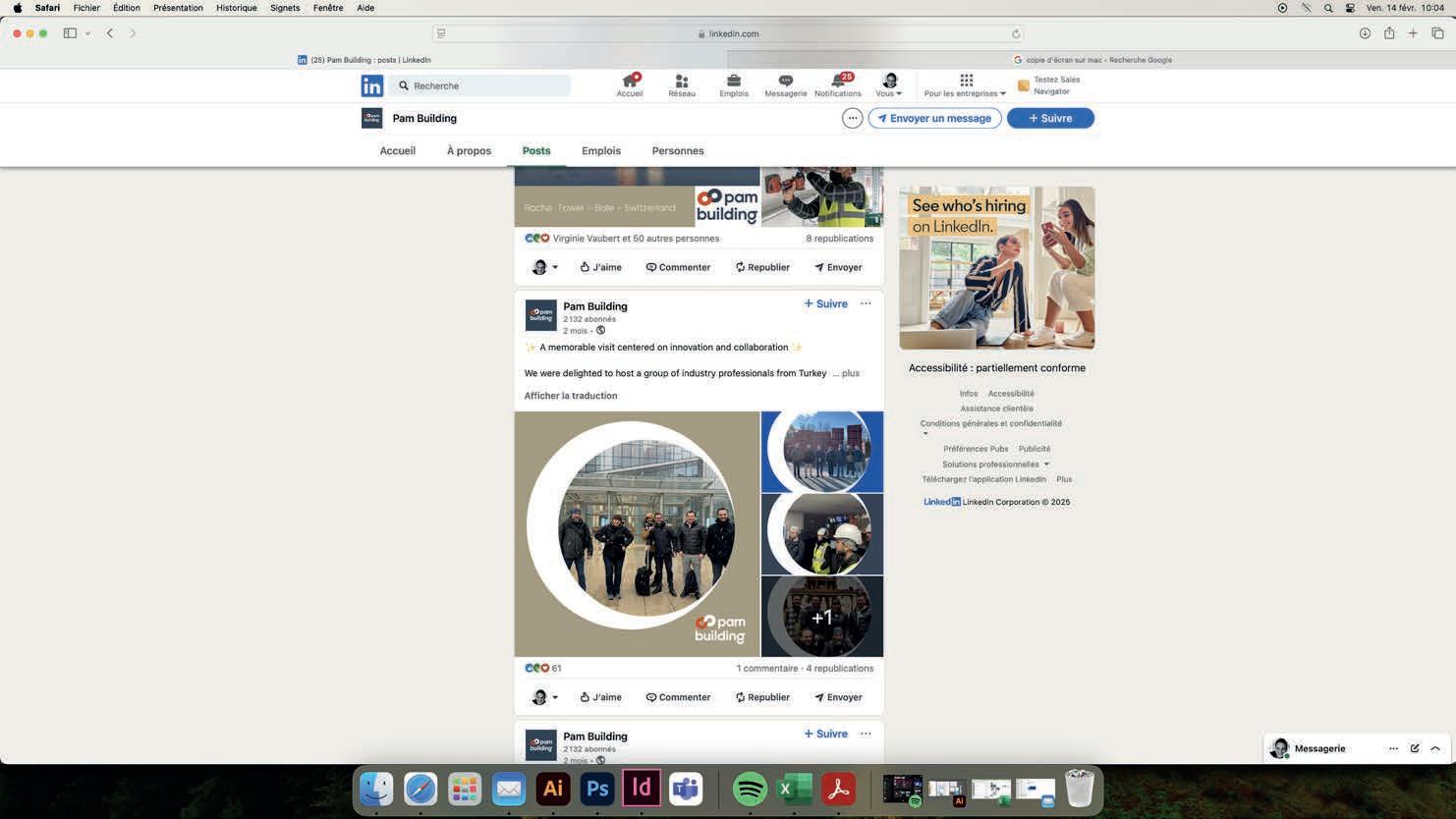Expand the Pour les entreprises menu

coord(965,85)
